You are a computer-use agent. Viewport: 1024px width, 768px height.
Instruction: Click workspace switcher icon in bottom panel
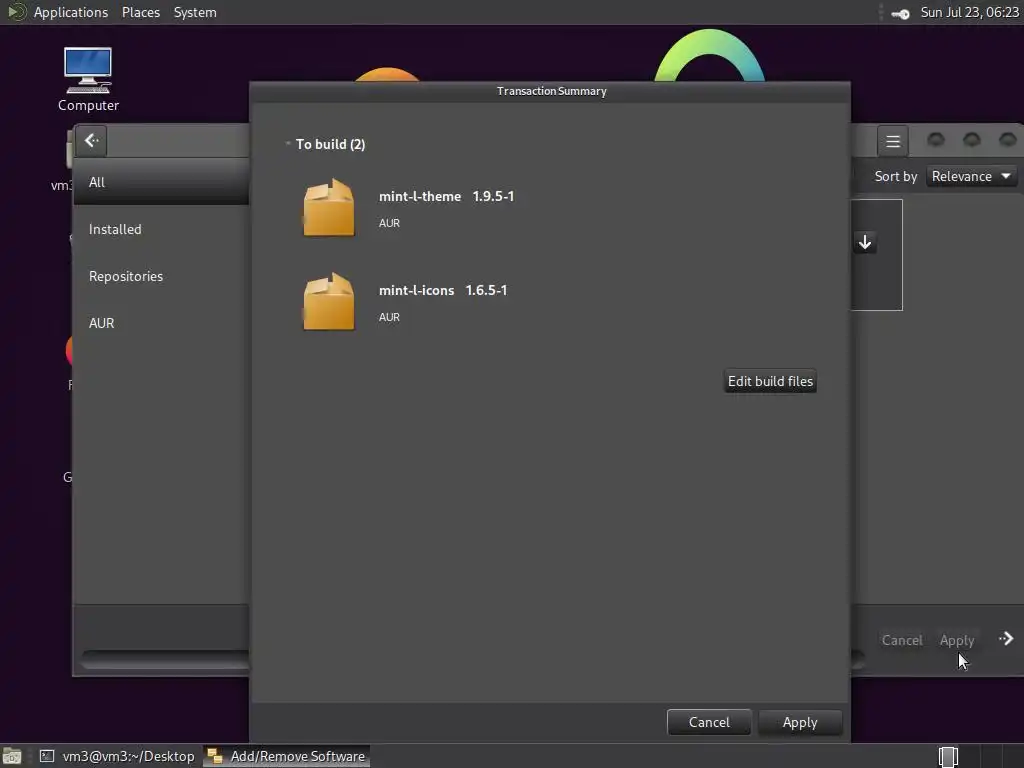click(x=948, y=756)
